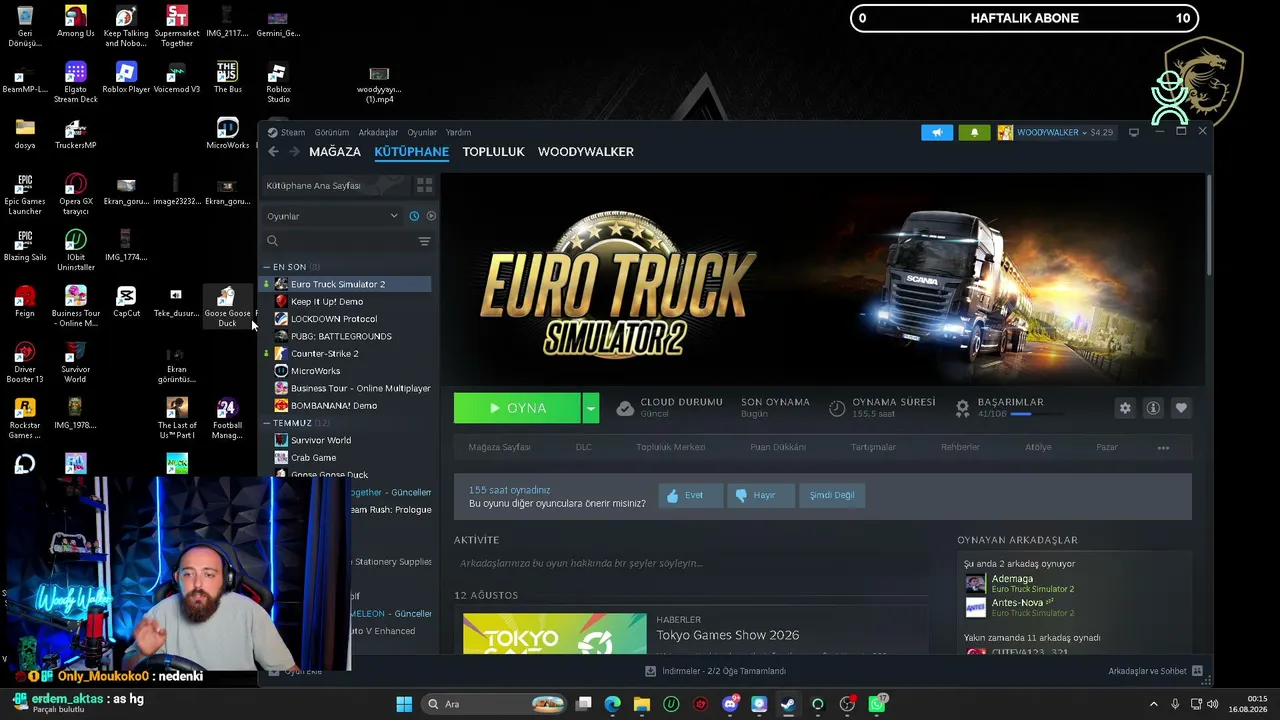Open Microsoft Edge from the taskbar
1280x720 pixels.
tap(613, 704)
